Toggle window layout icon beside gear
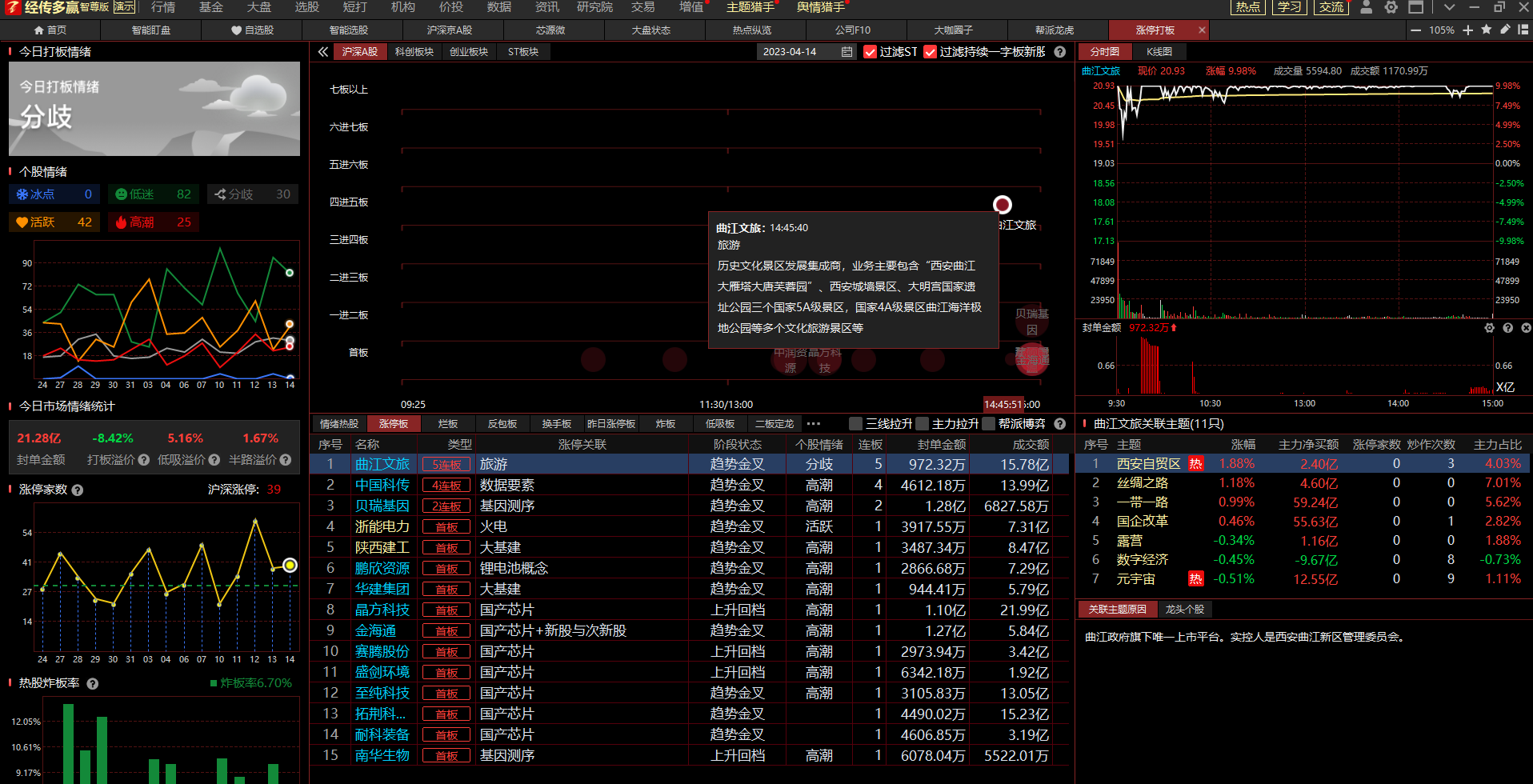 pyautogui.click(x=1416, y=7)
